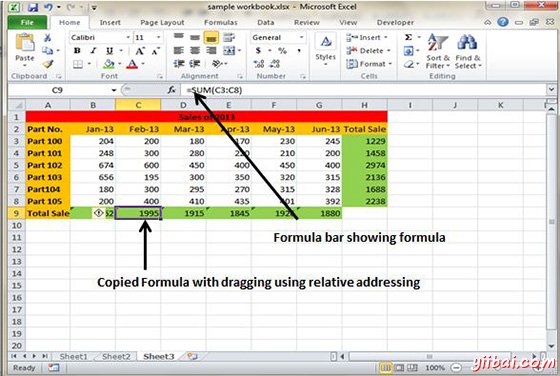The width and height of the screenshot is (560, 376).
Task: Decrease font size with shrink font icon
Action: [x=156, y=51]
